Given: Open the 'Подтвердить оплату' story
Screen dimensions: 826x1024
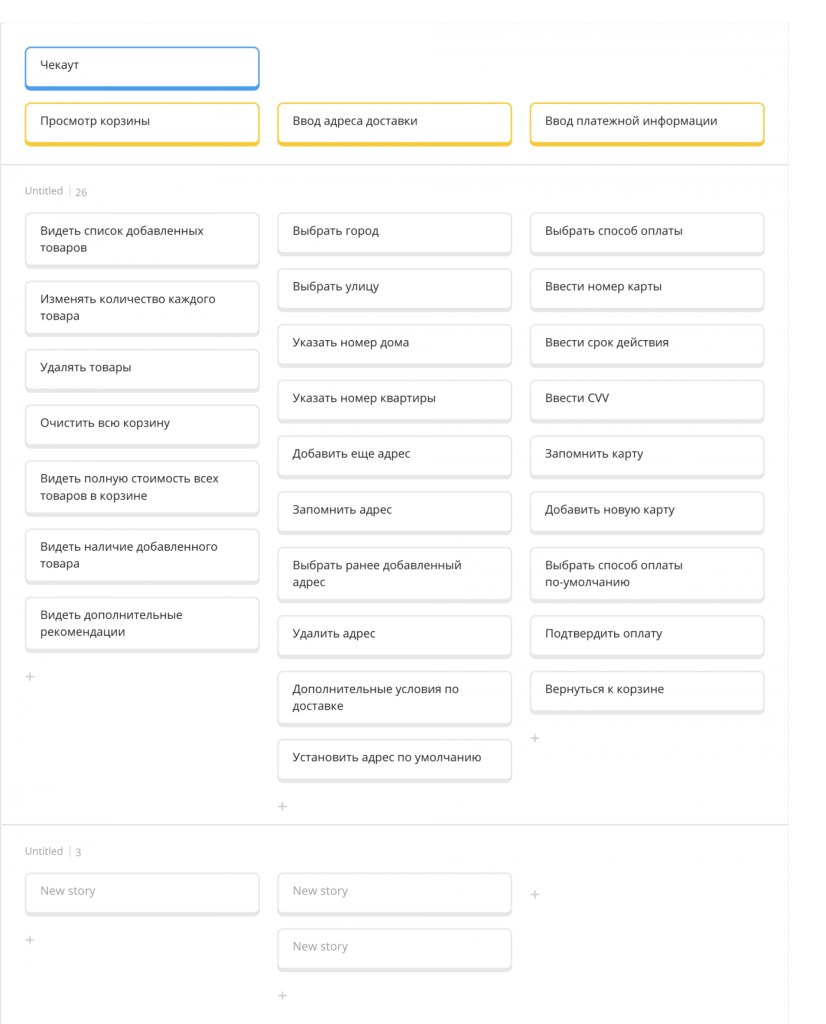Looking at the screenshot, I should pos(646,634).
